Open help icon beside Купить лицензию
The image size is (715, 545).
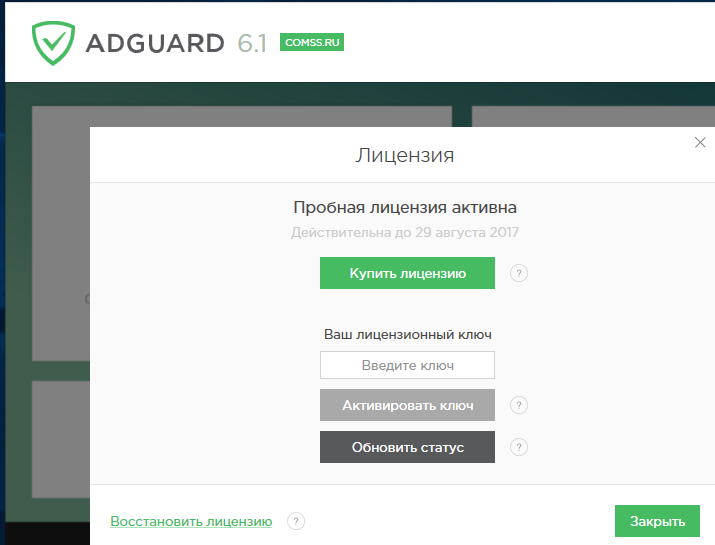click(x=518, y=273)
